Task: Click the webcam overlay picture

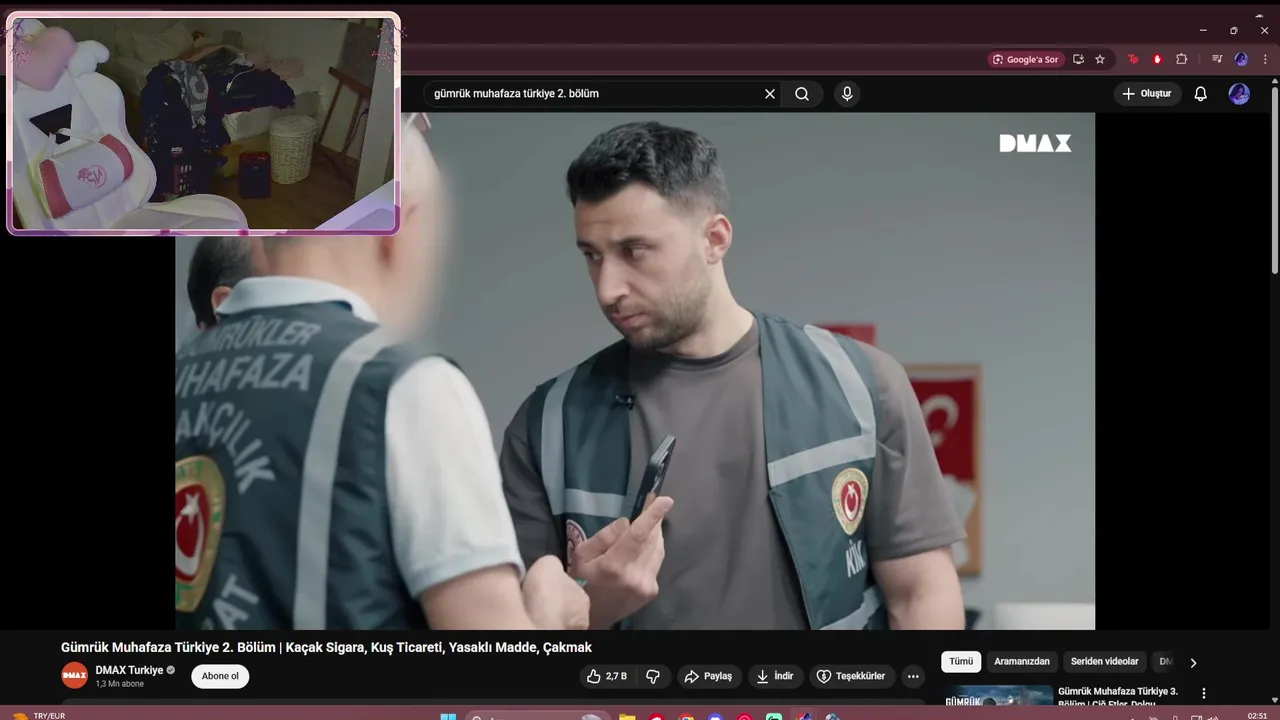Action: (x=203, y=124)
